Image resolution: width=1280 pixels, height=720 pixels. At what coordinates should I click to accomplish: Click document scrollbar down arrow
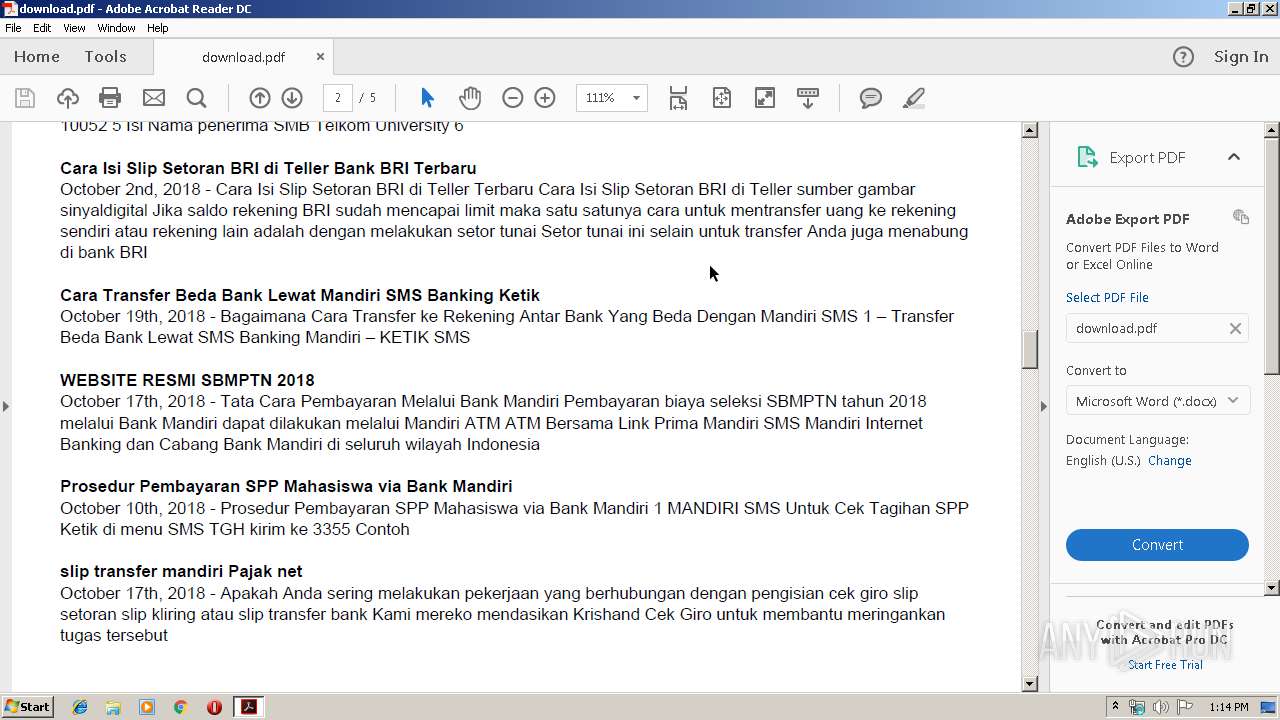[1030, 684]
